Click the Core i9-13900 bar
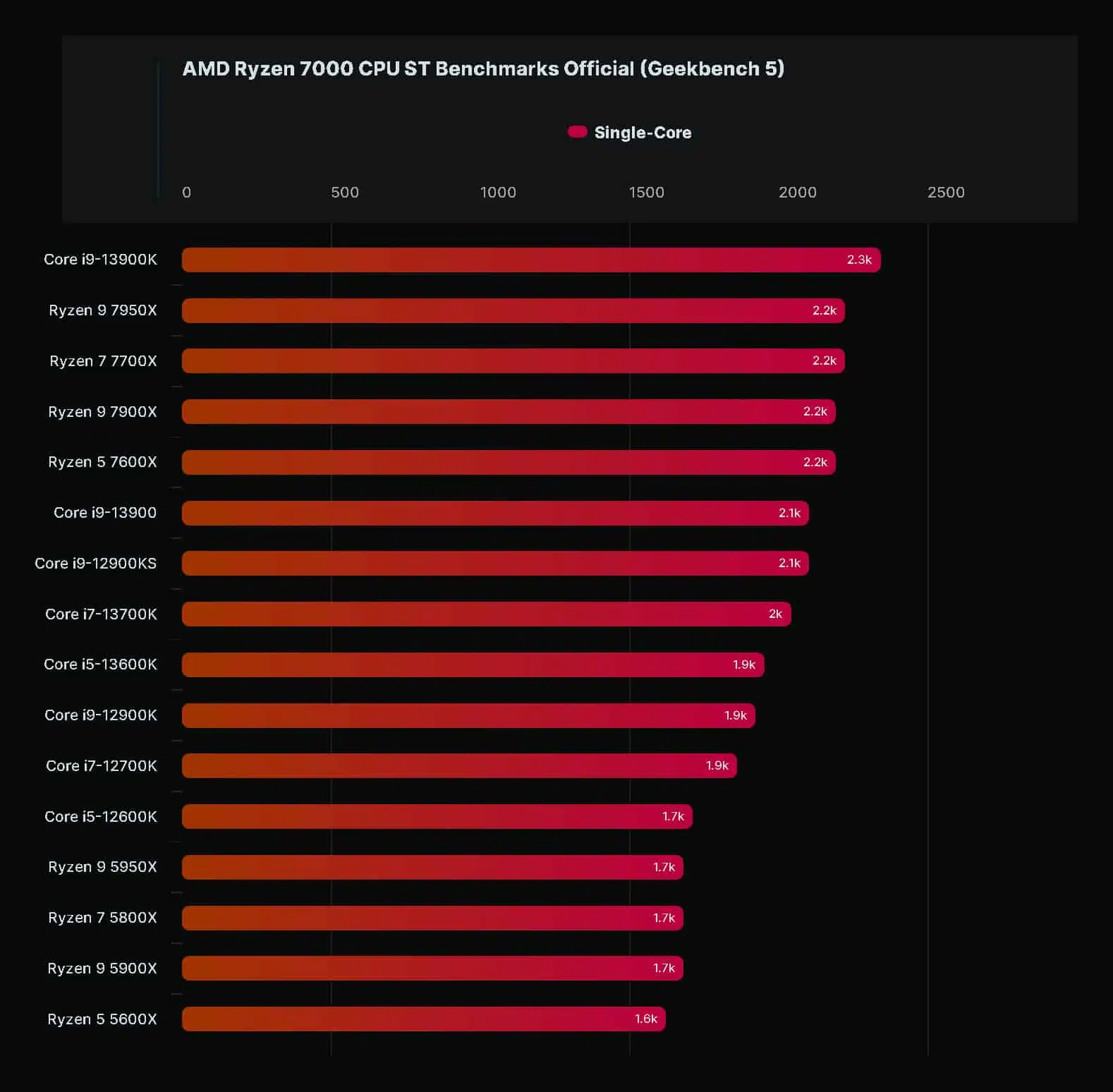 pos(495,513)
